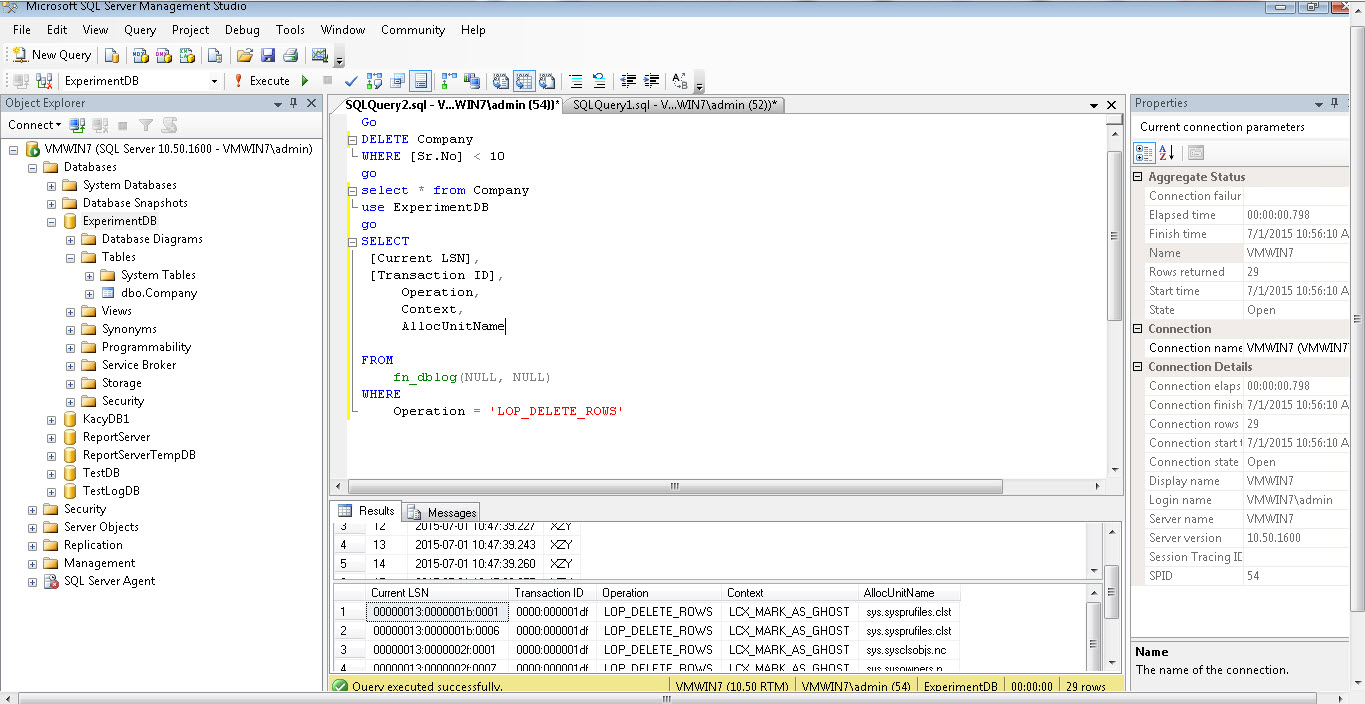The height and width of the screenshot is (704, 1365).
Task: Open the Query menu
Action: pyautogui.click(x=140, y=30)
